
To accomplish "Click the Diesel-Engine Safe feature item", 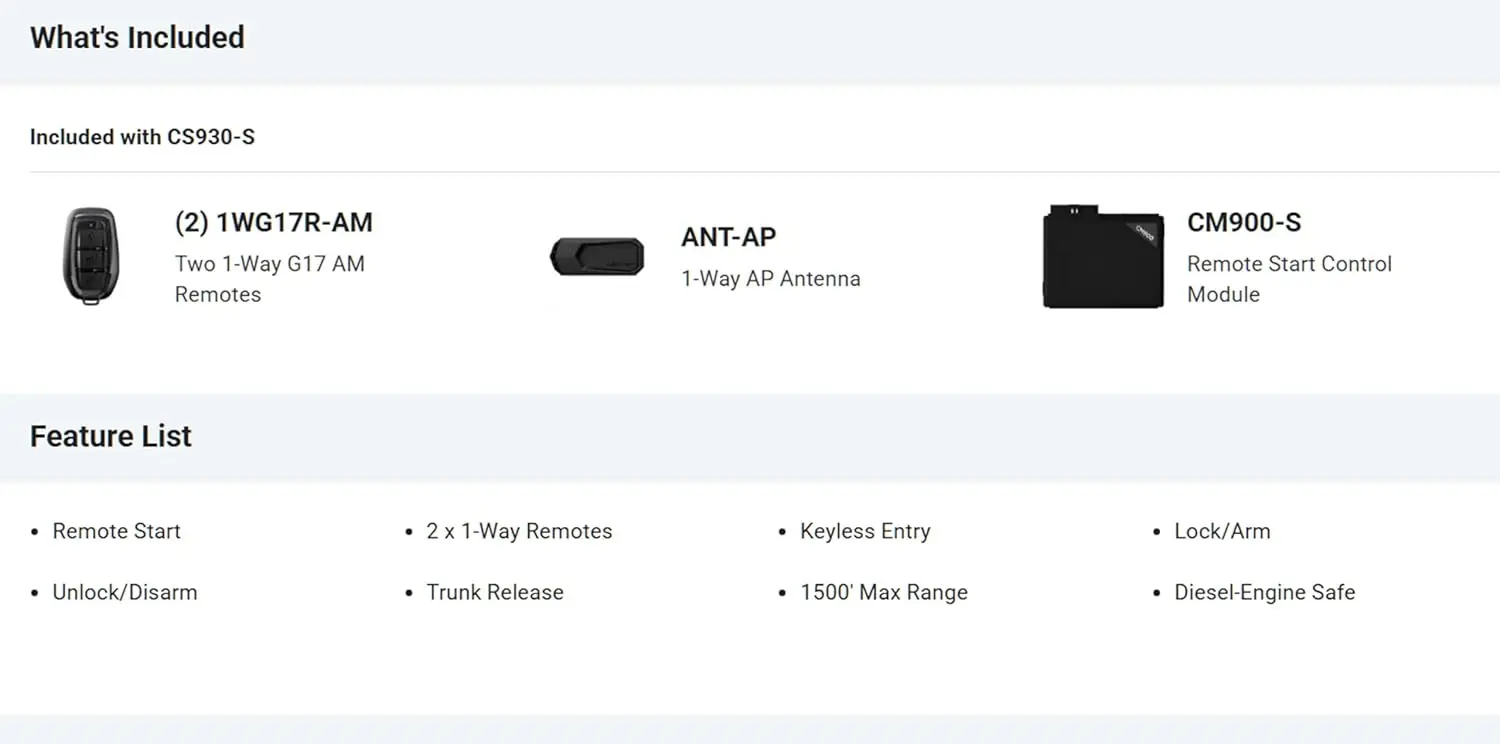I will (x=1264, y=592).
